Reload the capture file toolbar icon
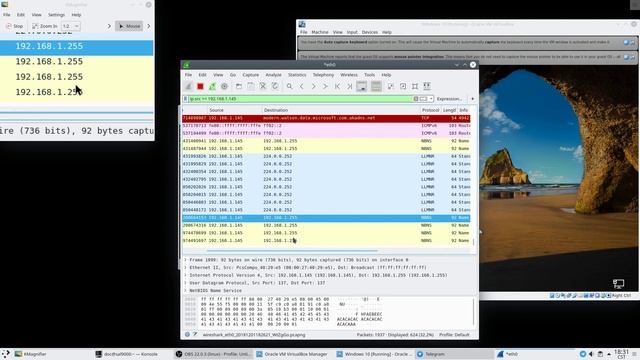Viewport: 640px width, 360px height. point(275,86)
